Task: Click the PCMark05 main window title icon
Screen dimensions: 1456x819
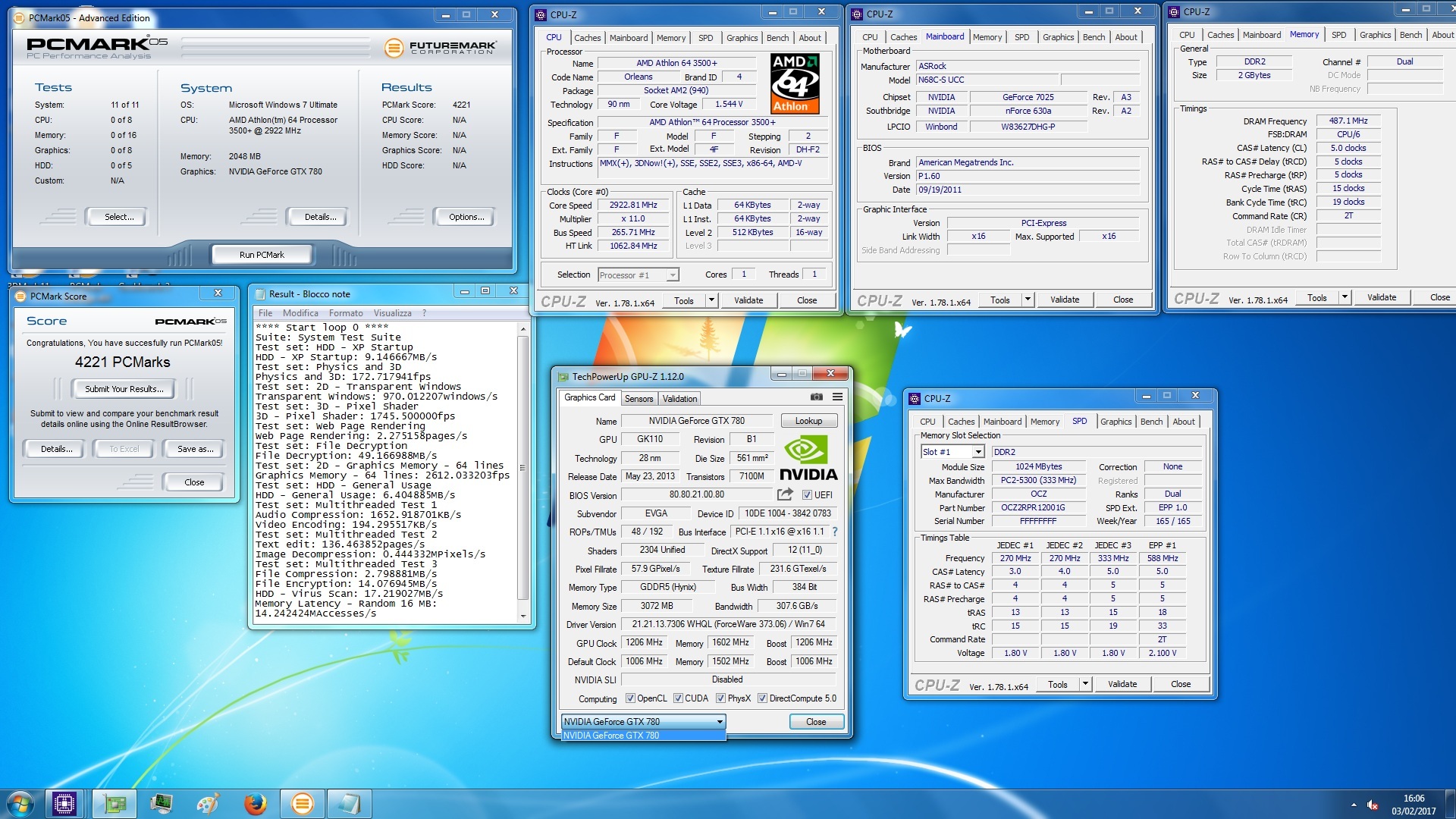Action: click(20, 18)
